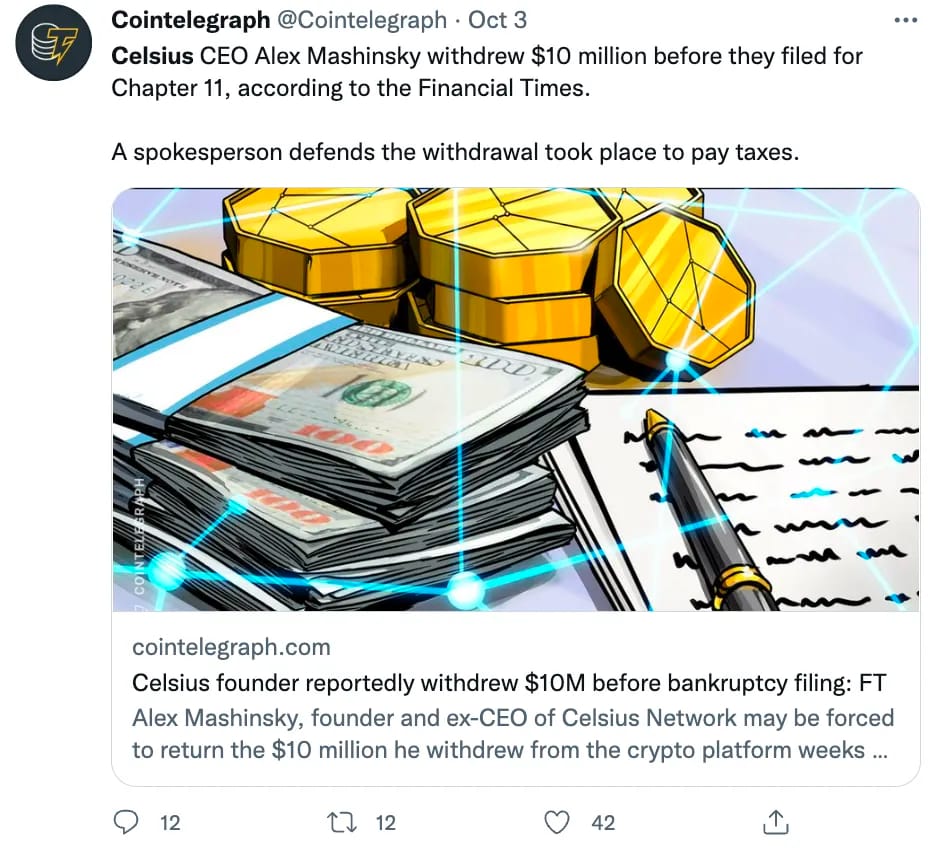Click the Alex Mashinsky article description
This screenshot has width=946, height=852.
point(513,734)
